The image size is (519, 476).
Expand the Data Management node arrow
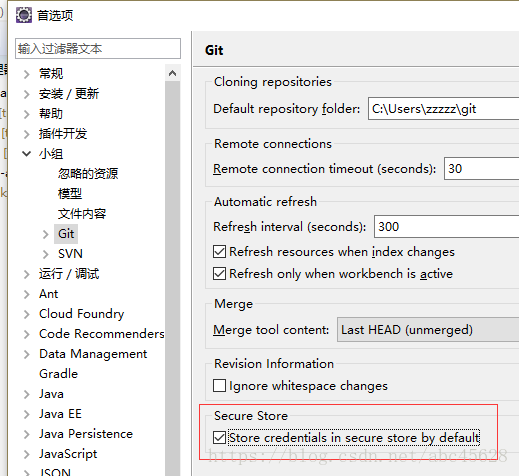(27, 354)
